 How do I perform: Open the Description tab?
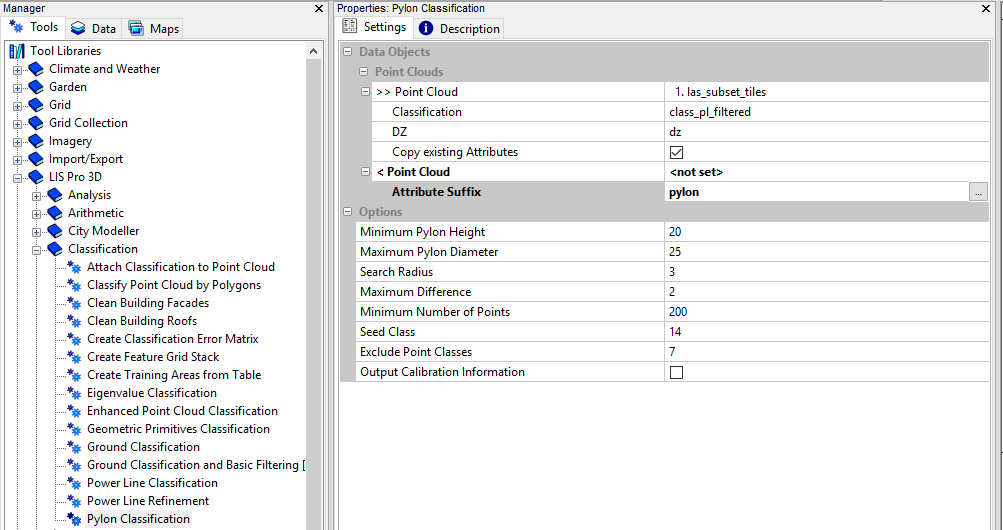459,29
